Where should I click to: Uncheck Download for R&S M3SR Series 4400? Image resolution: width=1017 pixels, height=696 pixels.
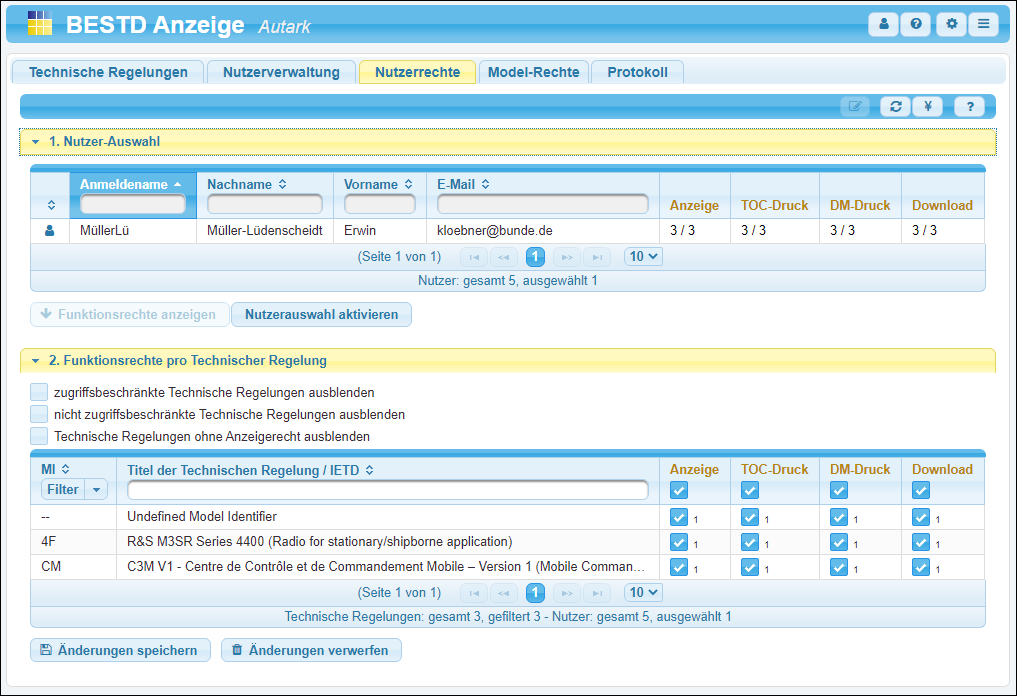coord(920,542)
